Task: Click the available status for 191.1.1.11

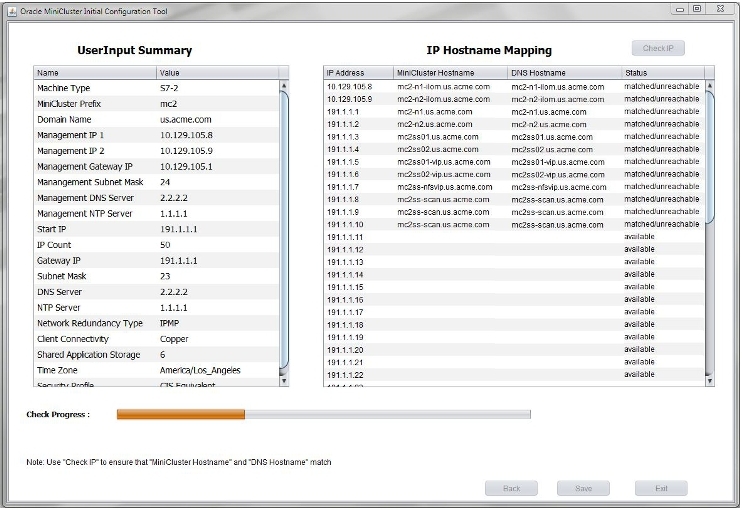Action: tap(639, 237)
